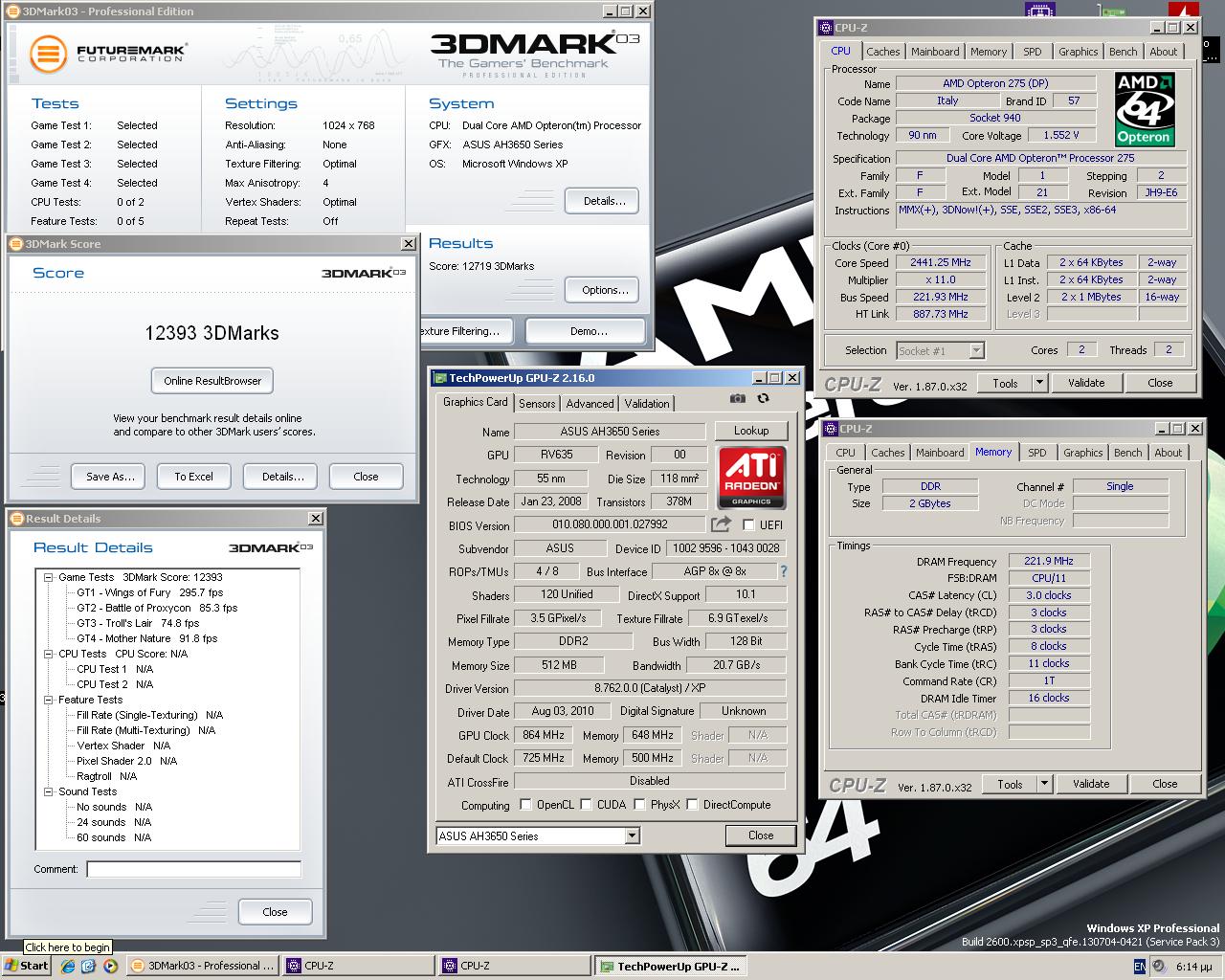This screenshot has width=1225, height=980.
Task: Toggle the PhysX computing checkbox
Action: click(x=639, y=805)
